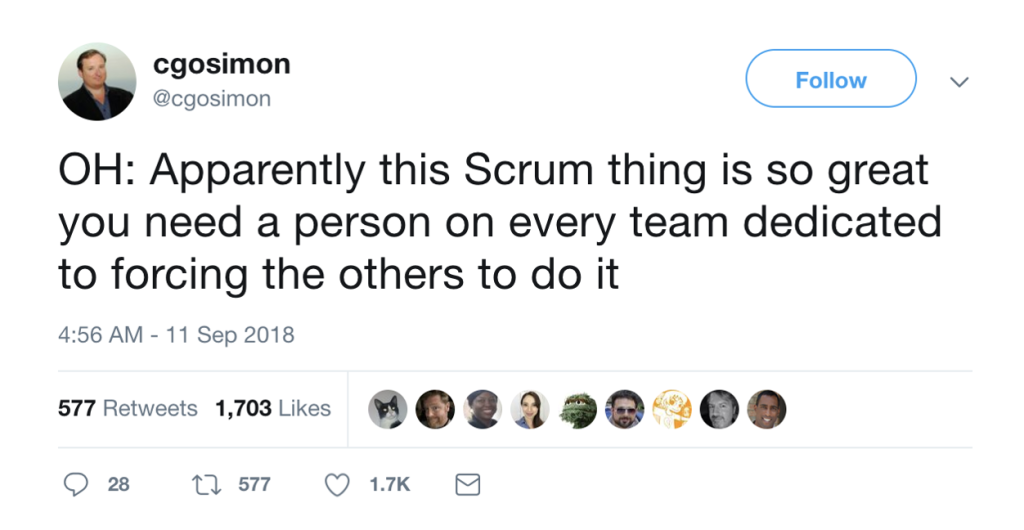Expand the tweet options chevron
The height and width of the screenshot is (530, 1024).
[x=958, y=82]
